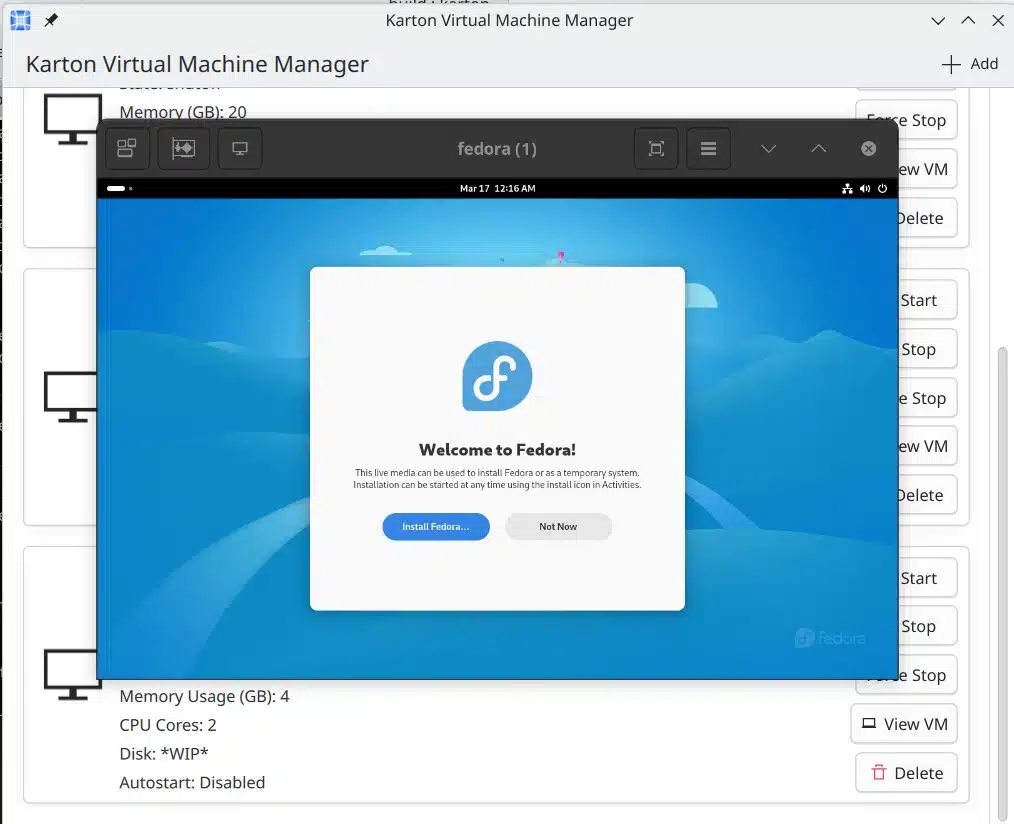Click View VM button in last card
This screenshot has width=1014, height=824.
[x=904, y=724]
